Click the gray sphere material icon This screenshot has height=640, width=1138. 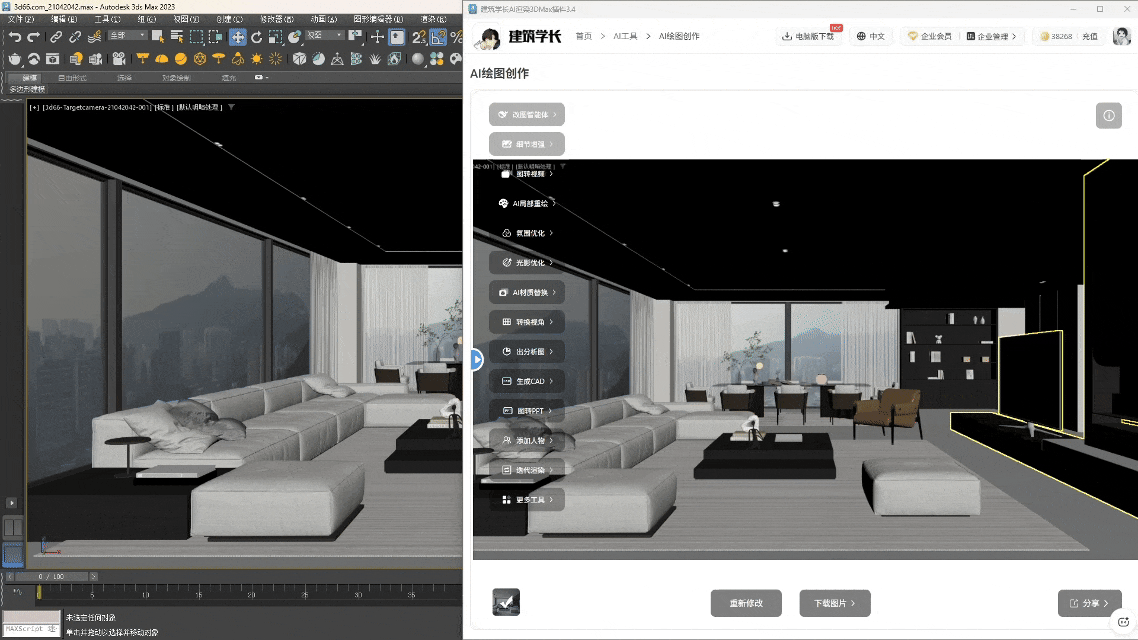point(418,59)
